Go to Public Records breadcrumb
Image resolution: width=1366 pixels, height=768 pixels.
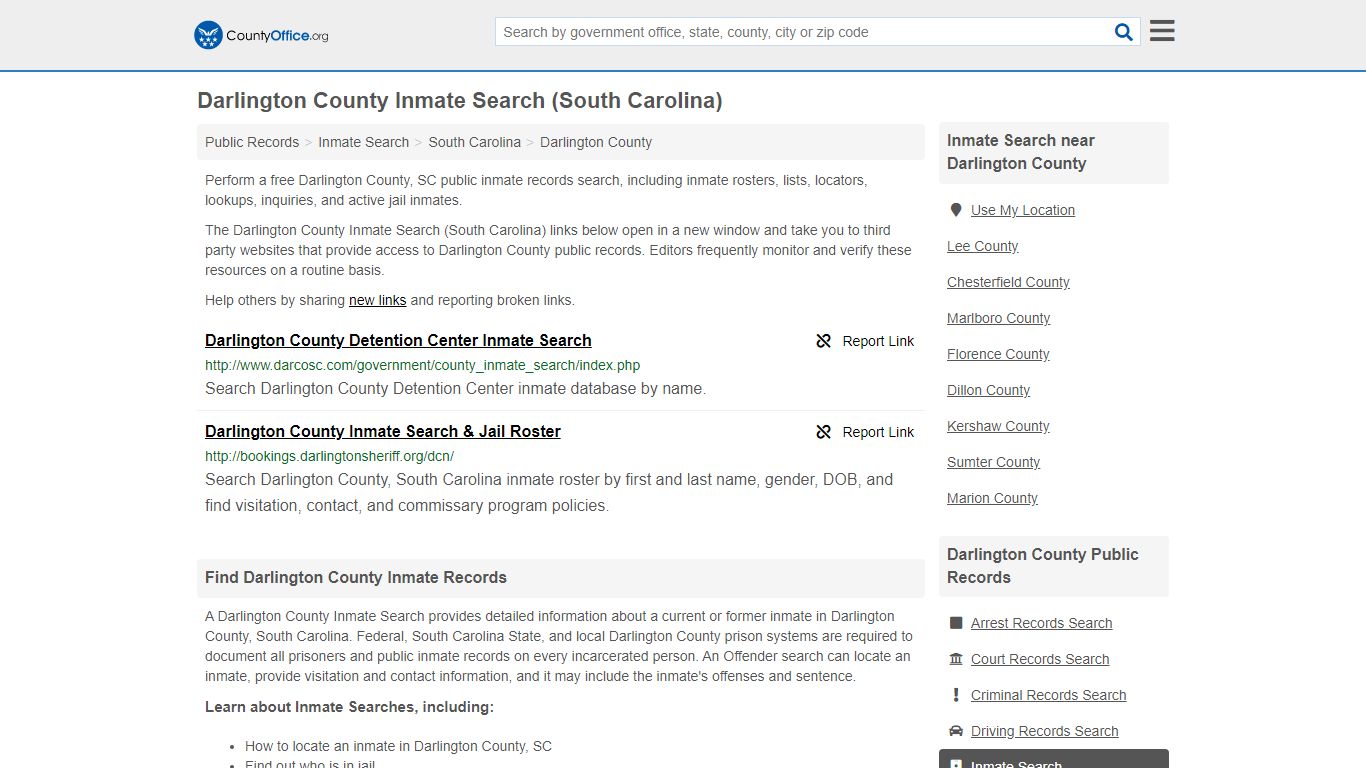click(x=252, y=142)
